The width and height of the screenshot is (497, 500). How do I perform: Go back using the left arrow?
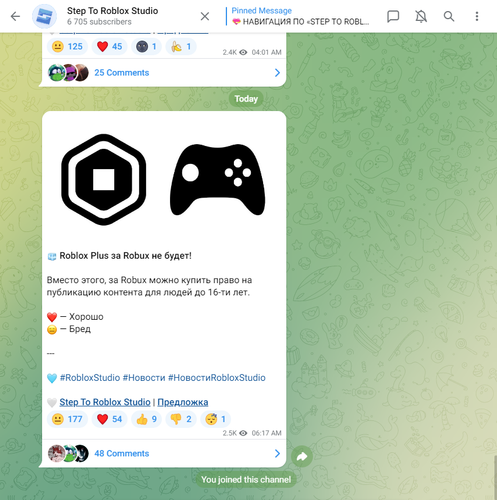[x=15, y=16]
